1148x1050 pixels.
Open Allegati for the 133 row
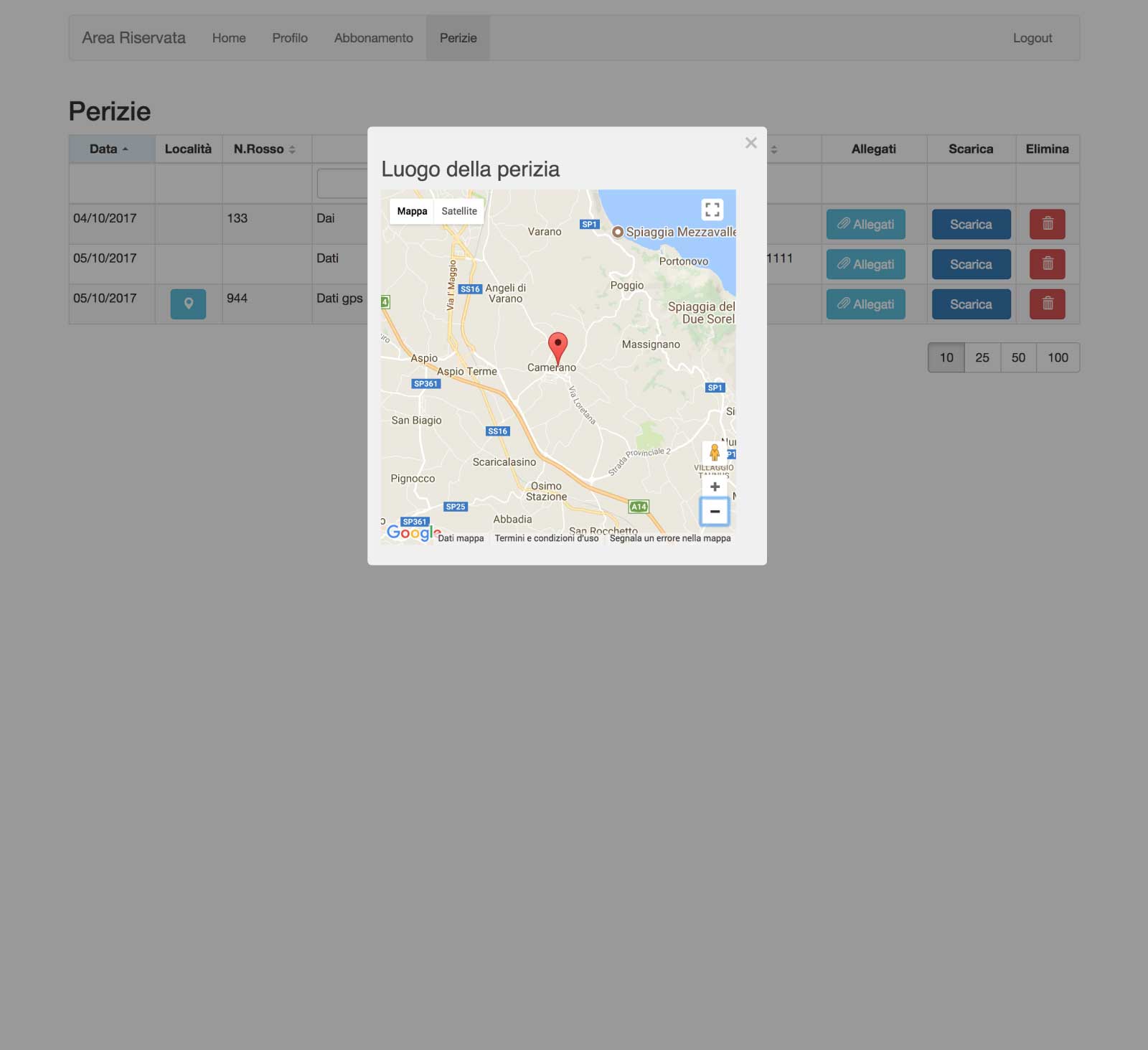click(x=866, y=224)
